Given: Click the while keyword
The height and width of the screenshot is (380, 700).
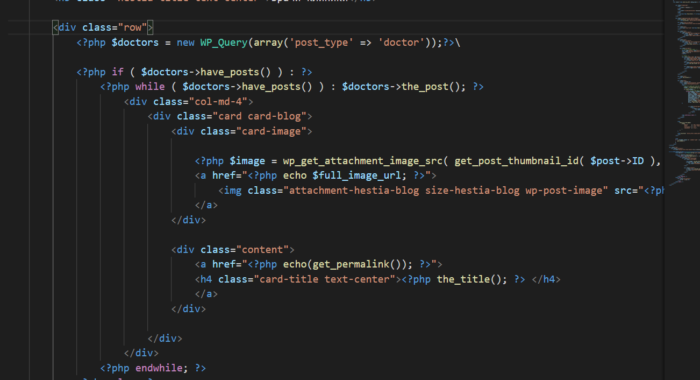Looking at the screenshot, I should [150, 87].
